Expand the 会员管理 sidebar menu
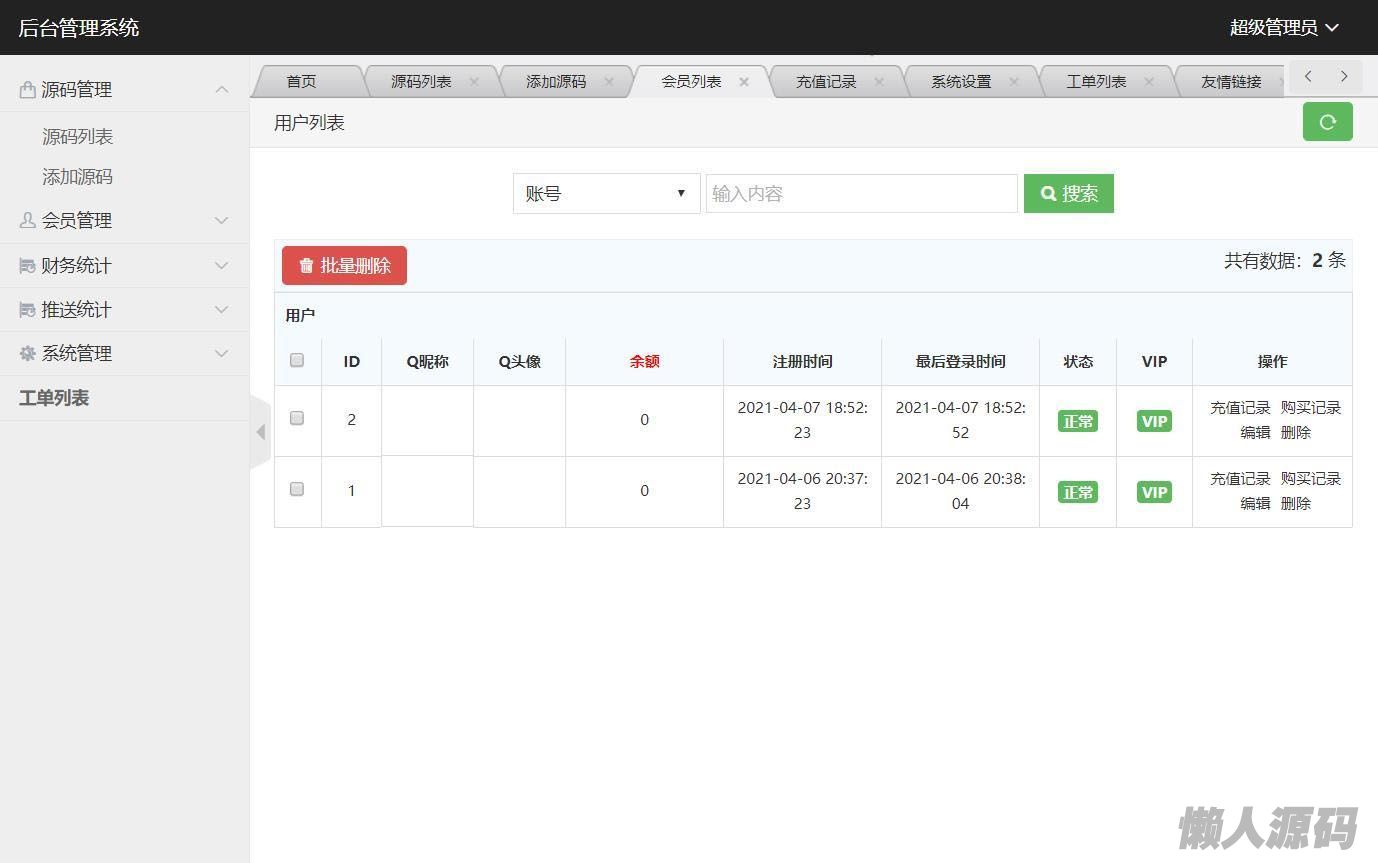This screenshot has height=863, width=1378. [124, 220]
